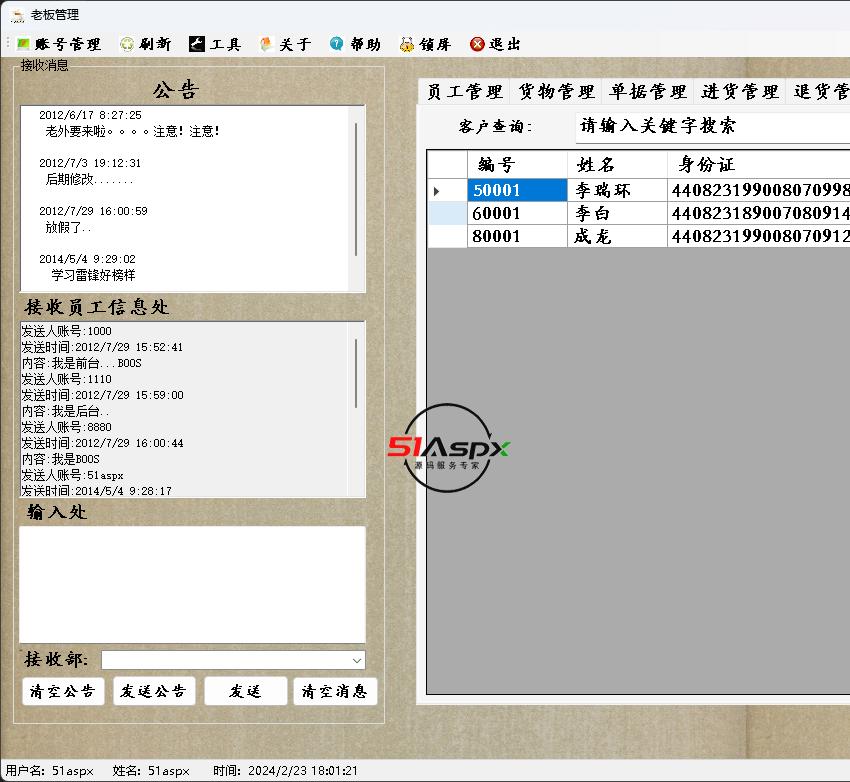The width and height of the screenshot is (850, 782).
Task: Open the 单据管理 tab
Action: [x=648, y=91]
